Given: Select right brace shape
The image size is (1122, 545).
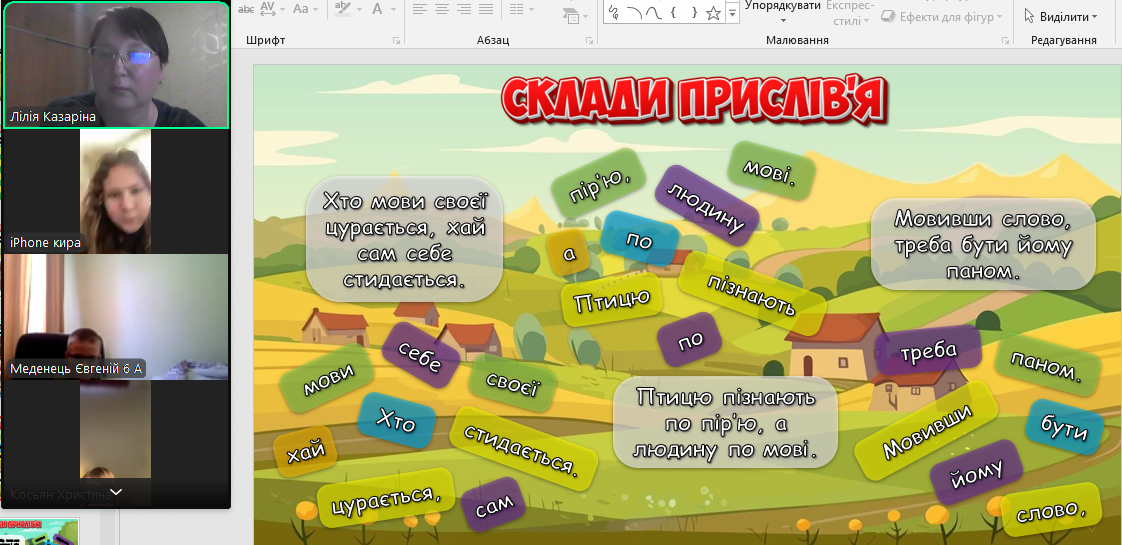Looking at the screenshot, I should [693, 12].
